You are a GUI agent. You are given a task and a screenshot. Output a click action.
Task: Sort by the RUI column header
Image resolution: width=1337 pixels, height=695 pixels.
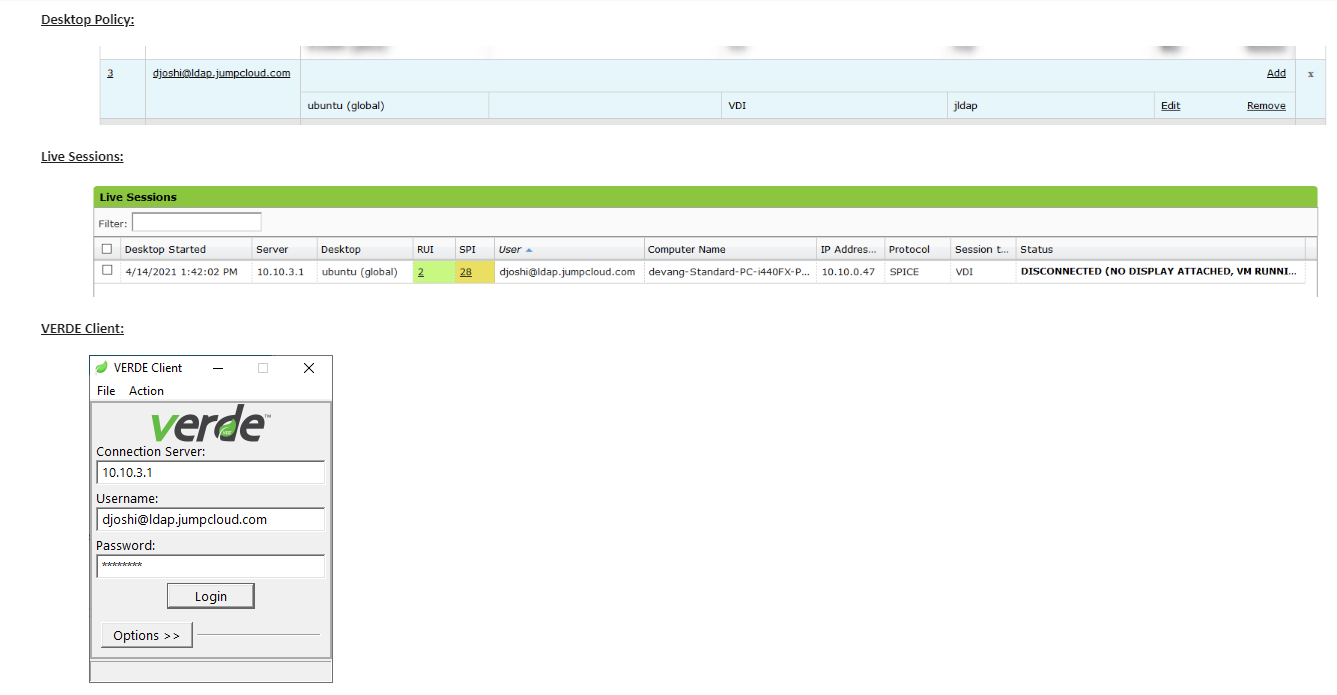click(433, 249)
